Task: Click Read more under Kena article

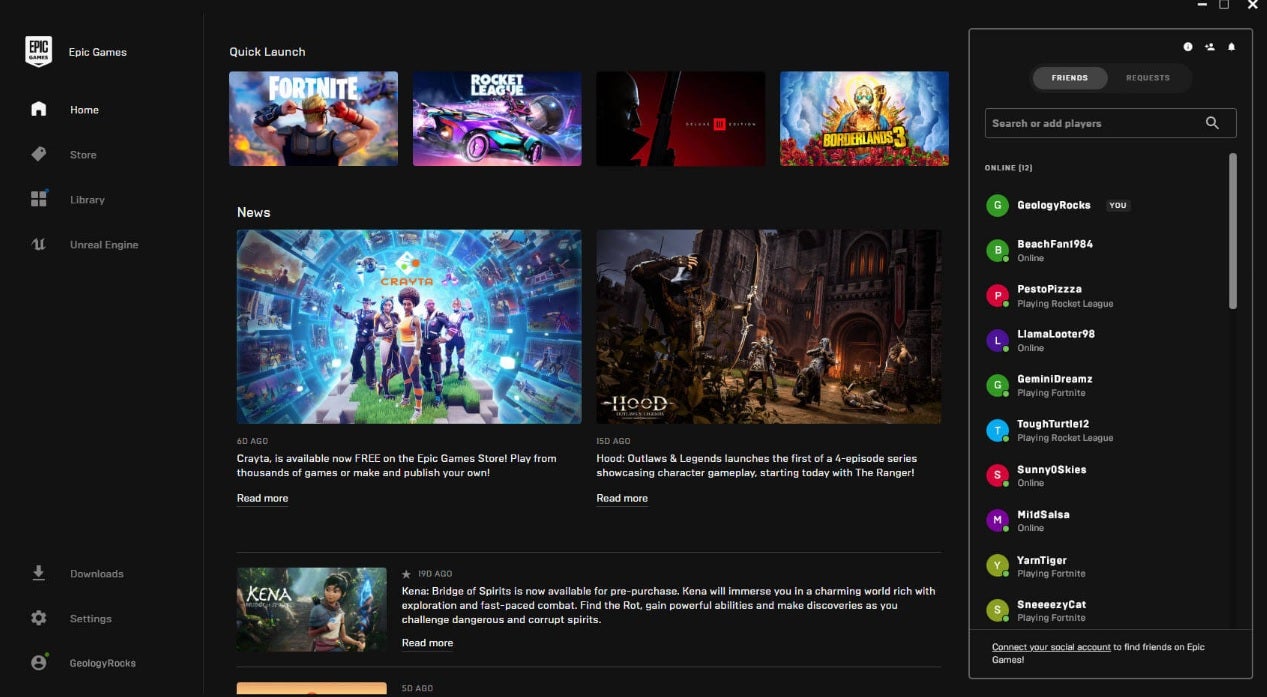Action: point(427,643)
